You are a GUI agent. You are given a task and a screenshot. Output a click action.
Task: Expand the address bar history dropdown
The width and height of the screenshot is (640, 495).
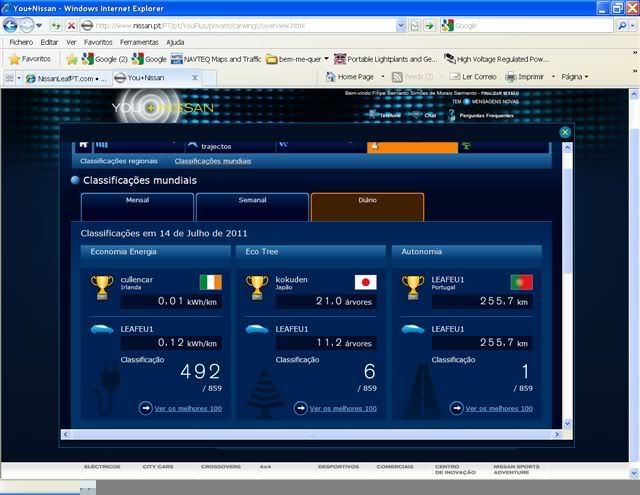[x=401, y=26]
